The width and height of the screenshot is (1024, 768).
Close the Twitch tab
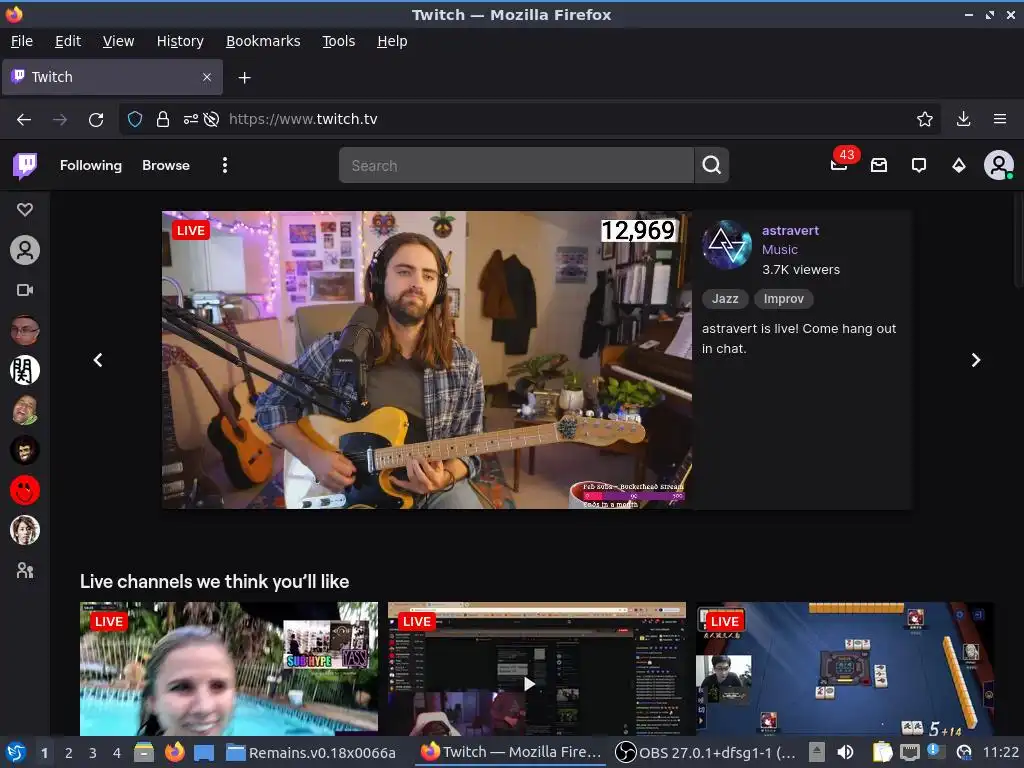tap(207, 77)
